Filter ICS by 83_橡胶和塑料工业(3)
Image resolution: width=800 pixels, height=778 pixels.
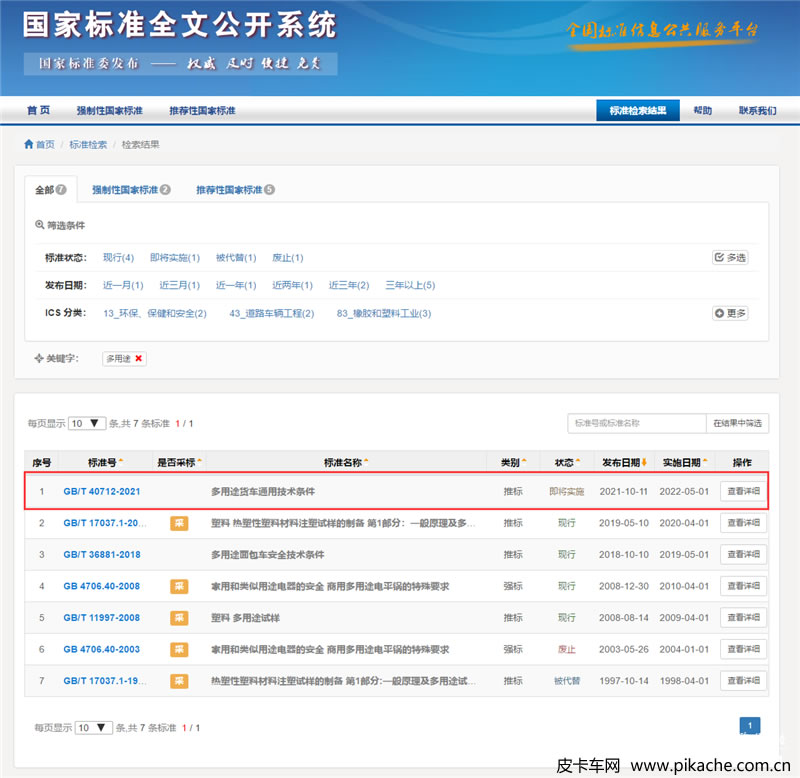point(384,313)
